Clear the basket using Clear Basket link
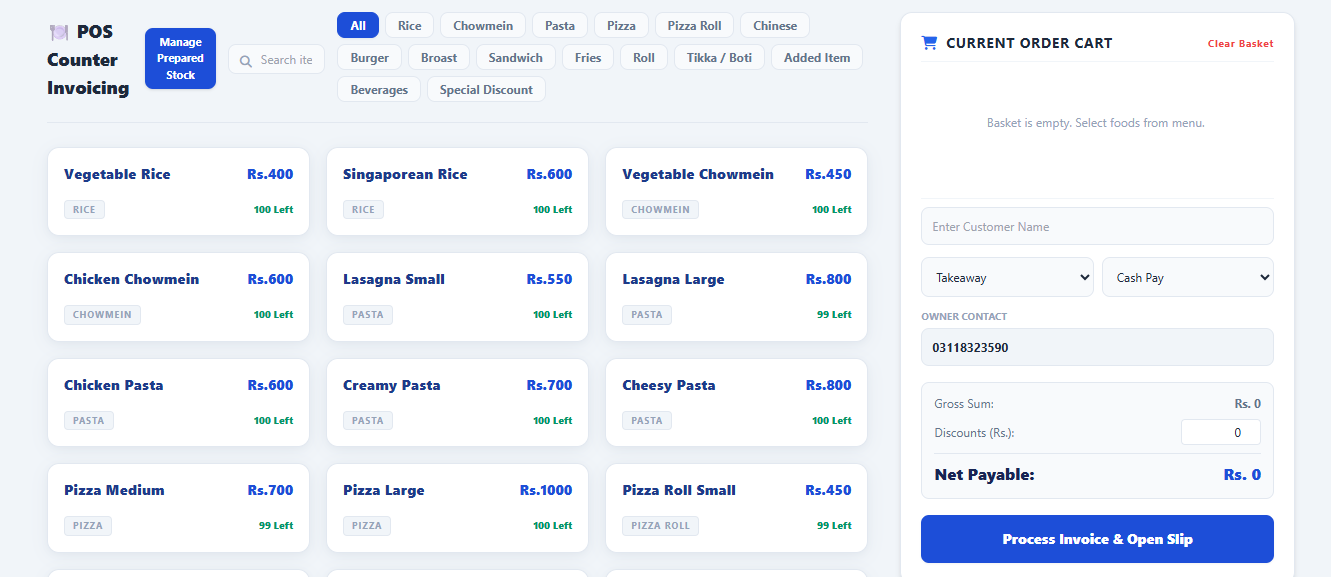The height and width of the screenshot is (577, 1331). click(x=1240, y=43)
